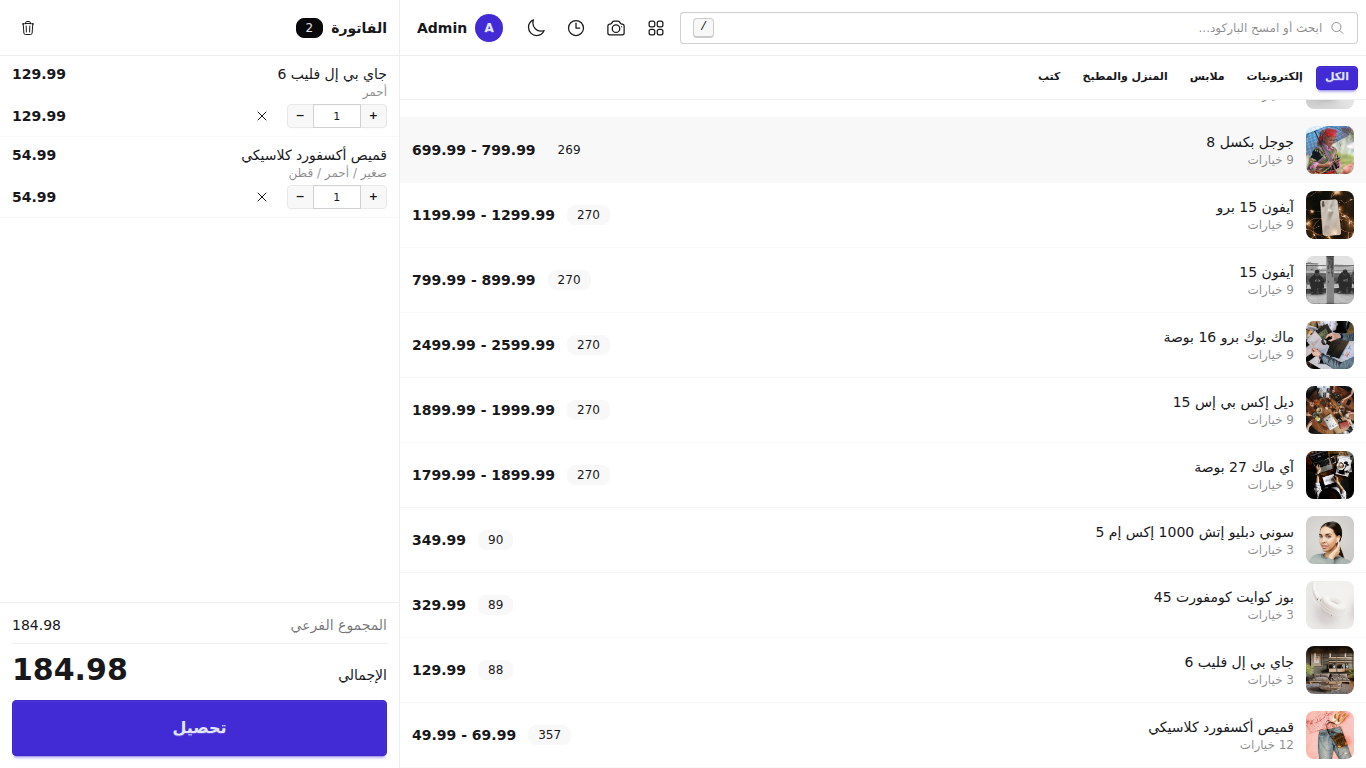Viewport: 1366px width, 768px height.
Task: Open the history clock icon
Action: tap(576, 28)
